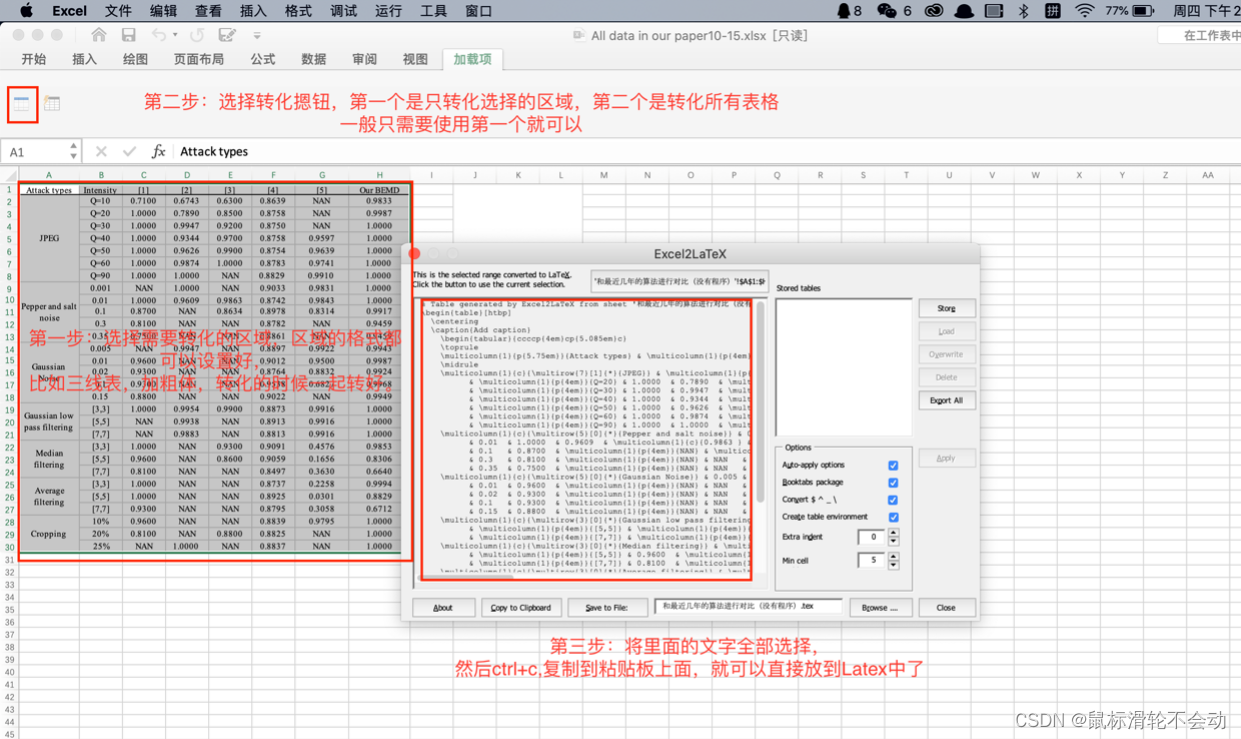Switch to the 公式 ribbon tab
The width and height of the screenshot is (1241, 739).
(263, 59)
